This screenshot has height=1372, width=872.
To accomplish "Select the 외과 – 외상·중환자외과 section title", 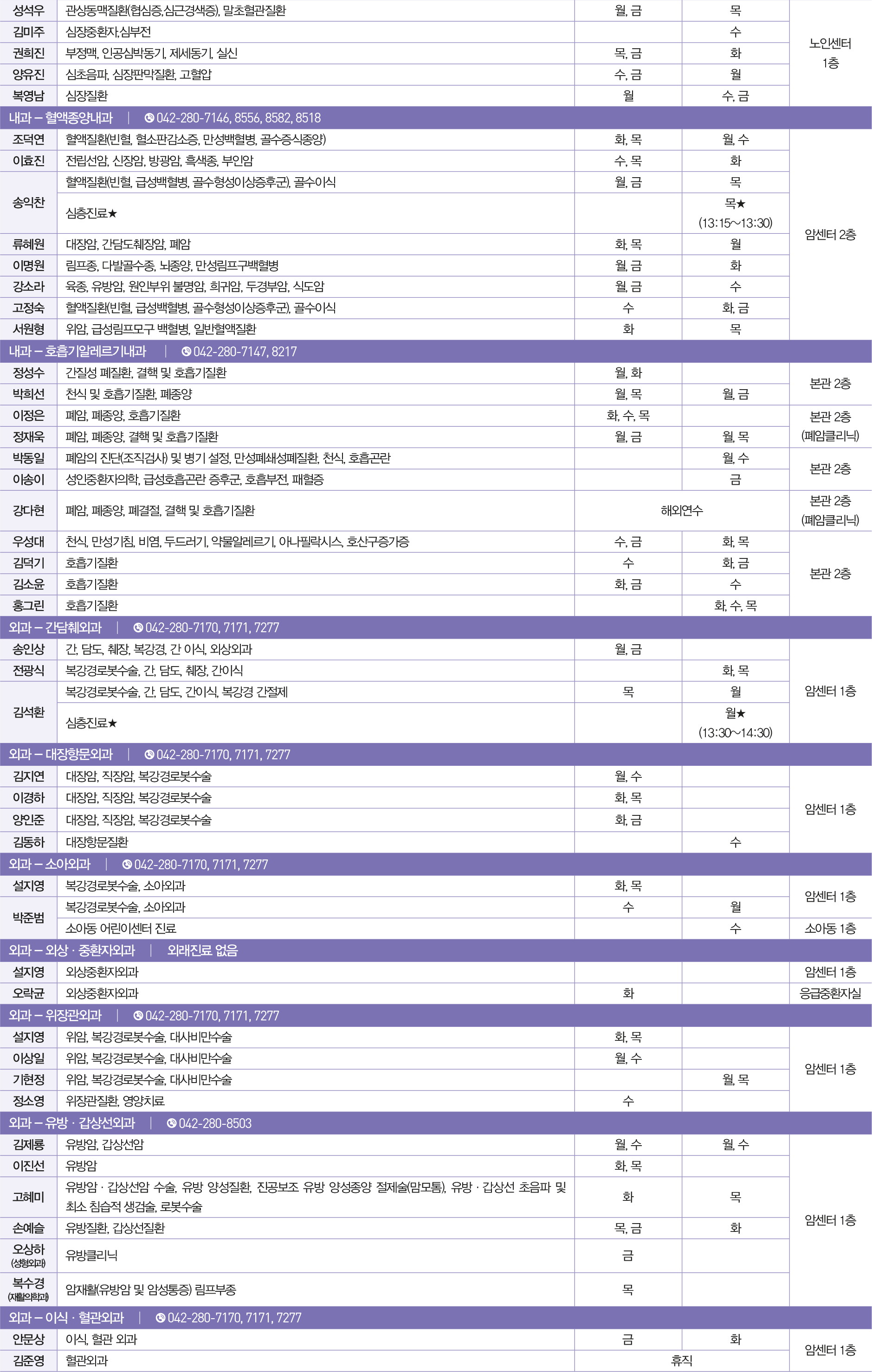I will pyautogui.click(x=72, y=950).
